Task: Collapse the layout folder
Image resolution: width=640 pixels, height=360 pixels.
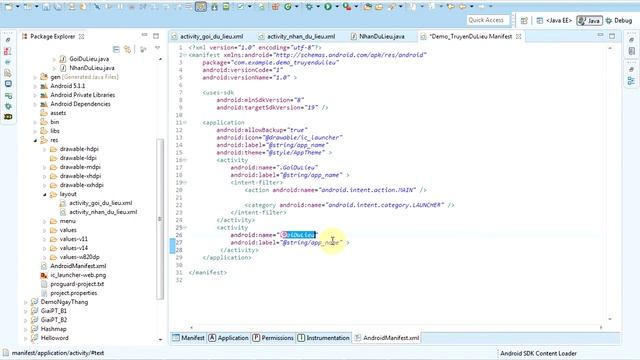Action: click(x=44, y=194)
